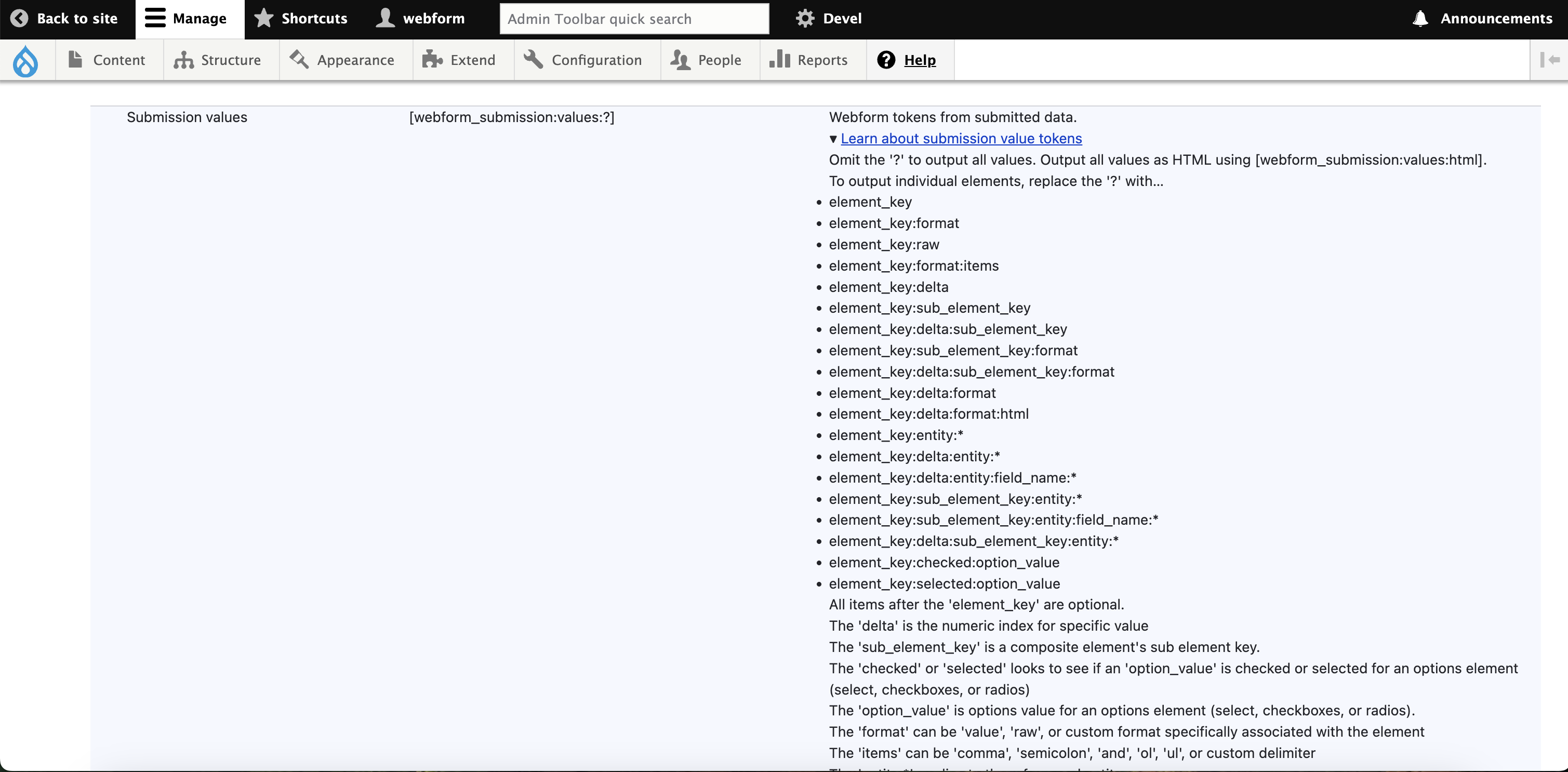1568x772 pixels.
Task: Open the Structure menu
Action: (x=218, y=60)
